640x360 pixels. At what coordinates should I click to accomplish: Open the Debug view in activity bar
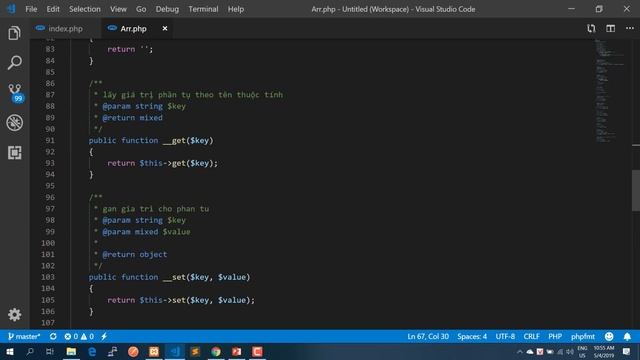15,122
